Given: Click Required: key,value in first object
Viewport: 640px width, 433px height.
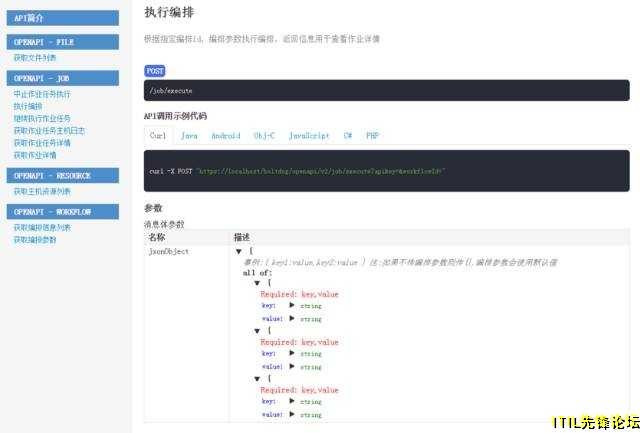Looking at the screenshot, I should (300, 294).
